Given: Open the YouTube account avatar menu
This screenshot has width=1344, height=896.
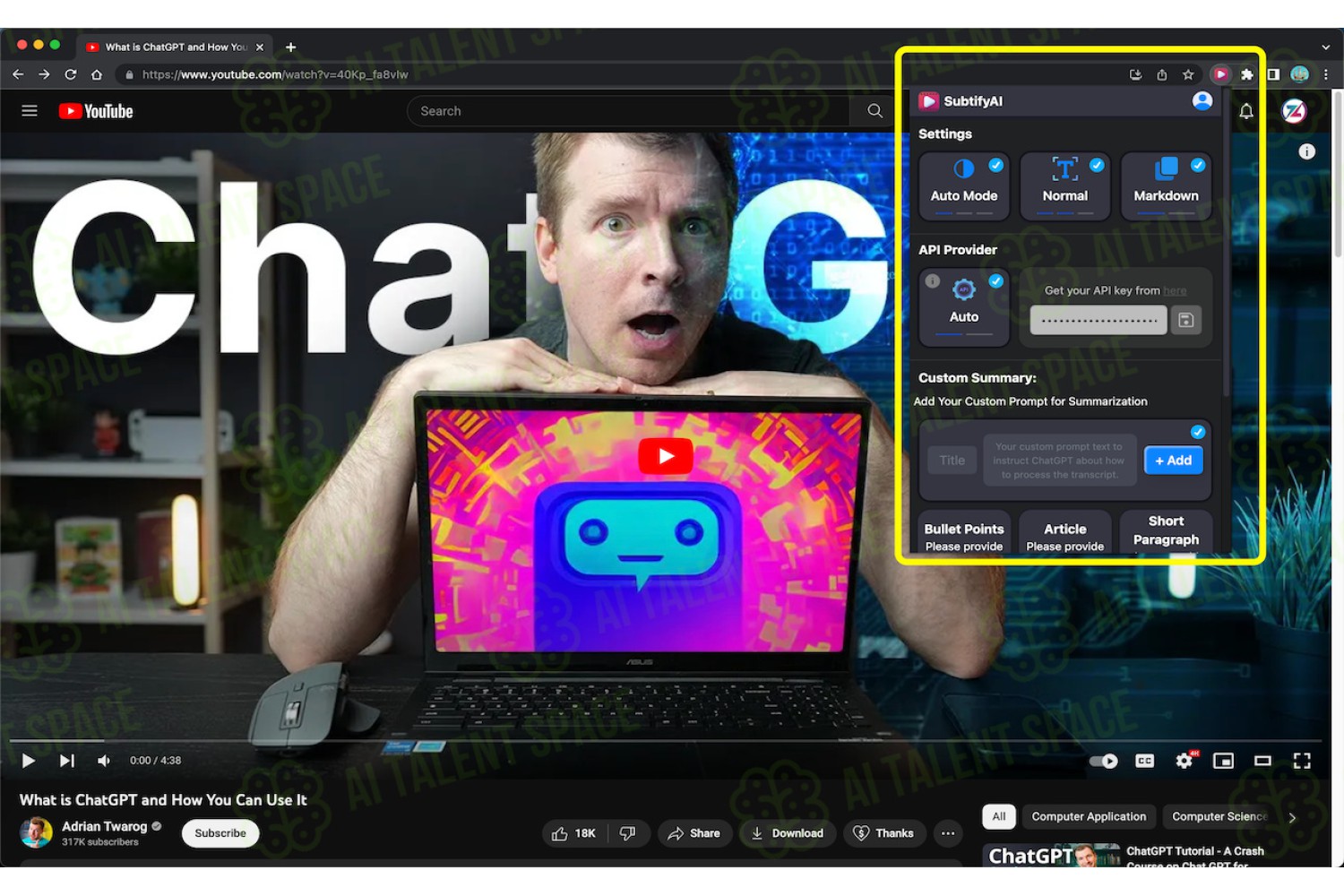Looking at the screenshot, I should (1294, 111).
